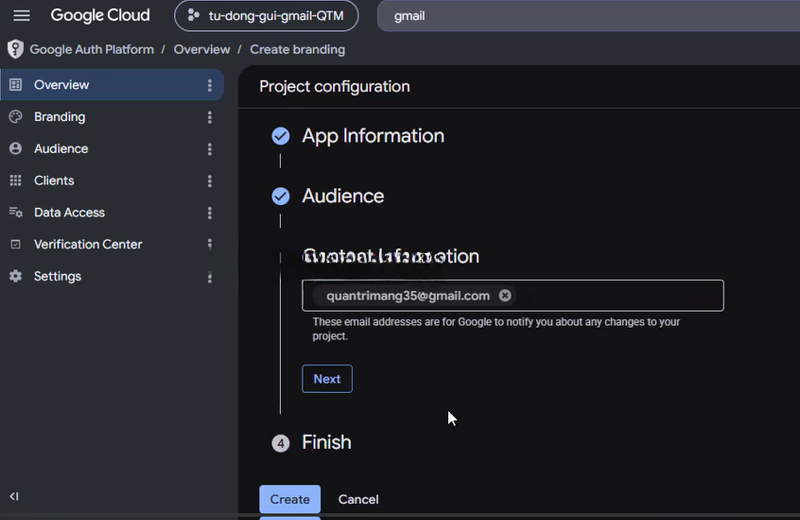The height and width of the screenshot is (520, 800).
Task: Open the Clients sidebar page
Action: click(x=54, y=181)
